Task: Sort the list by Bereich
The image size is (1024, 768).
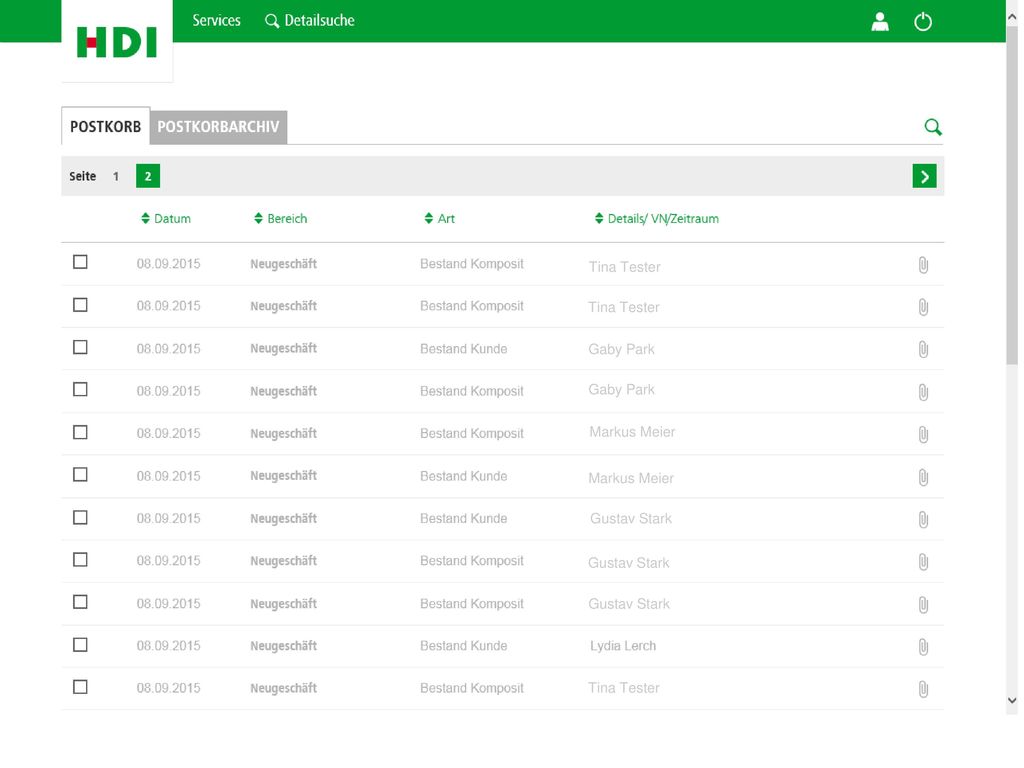Action: point(280,219)
